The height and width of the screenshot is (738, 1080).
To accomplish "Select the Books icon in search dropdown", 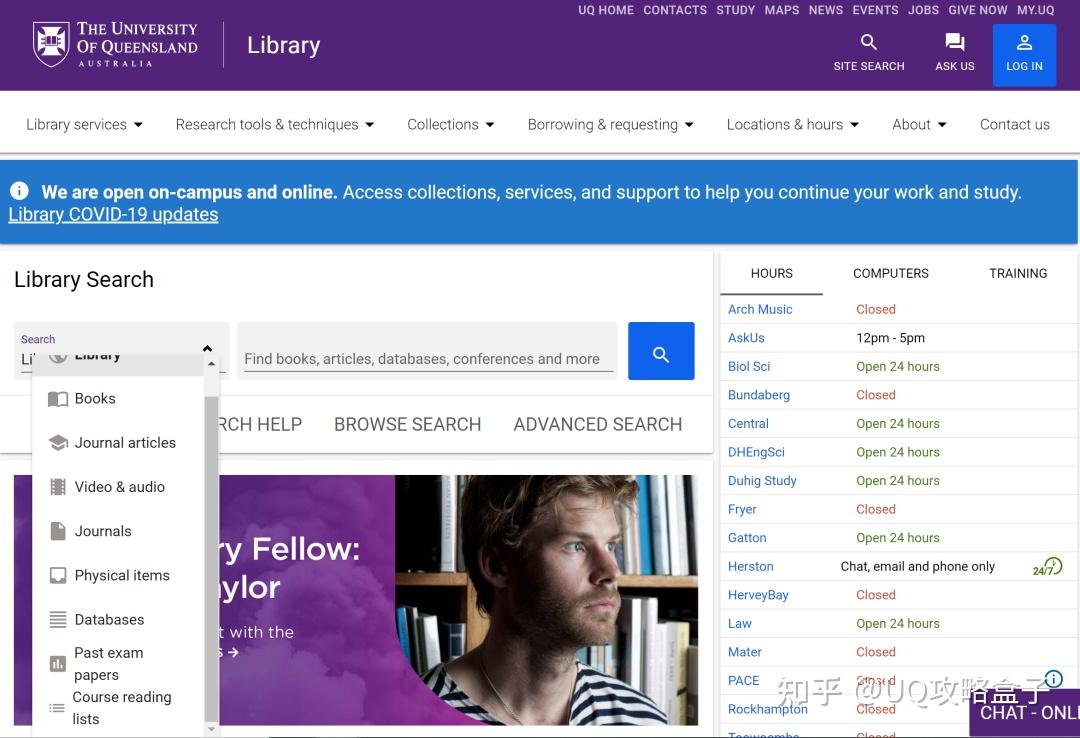I will 57,398.
